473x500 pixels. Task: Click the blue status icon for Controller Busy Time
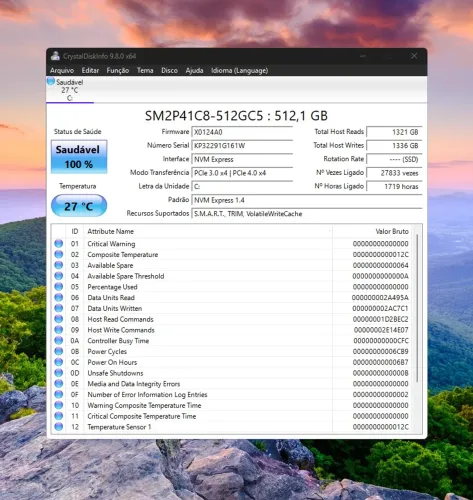59,341
